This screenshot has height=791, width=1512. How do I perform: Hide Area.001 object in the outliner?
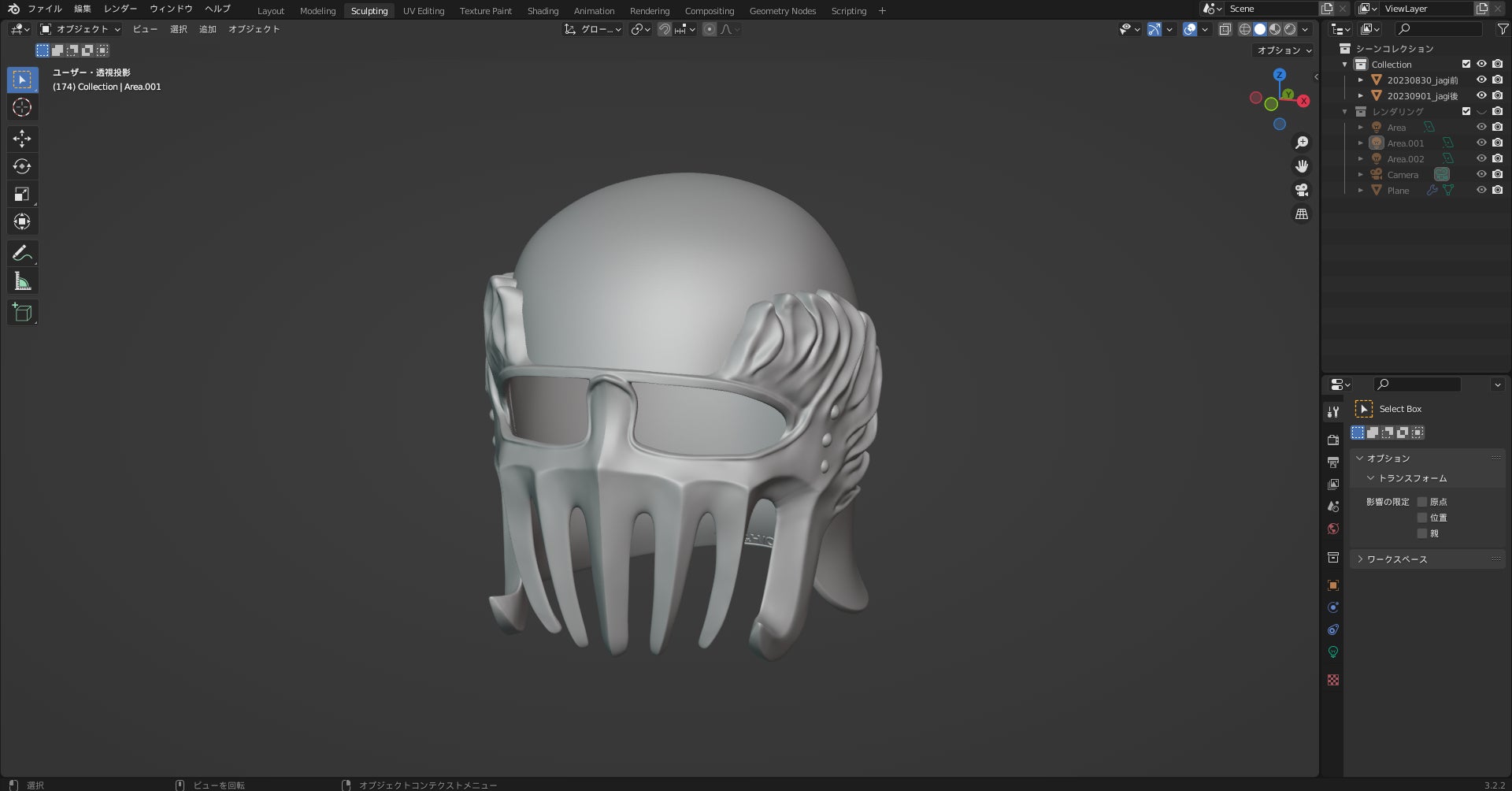point(1481,143)
